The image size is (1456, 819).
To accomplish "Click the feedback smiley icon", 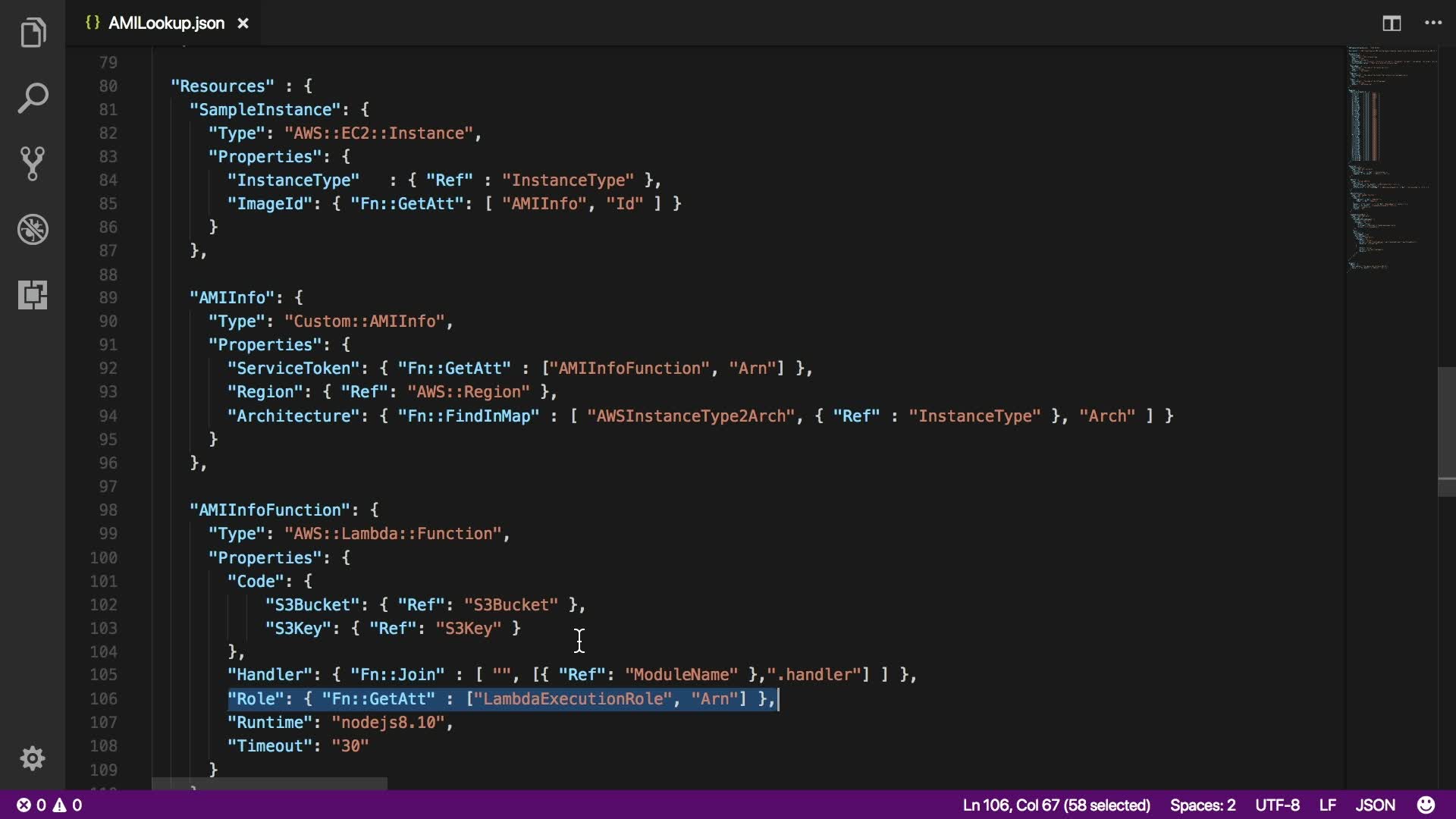I will (1426, 805).
